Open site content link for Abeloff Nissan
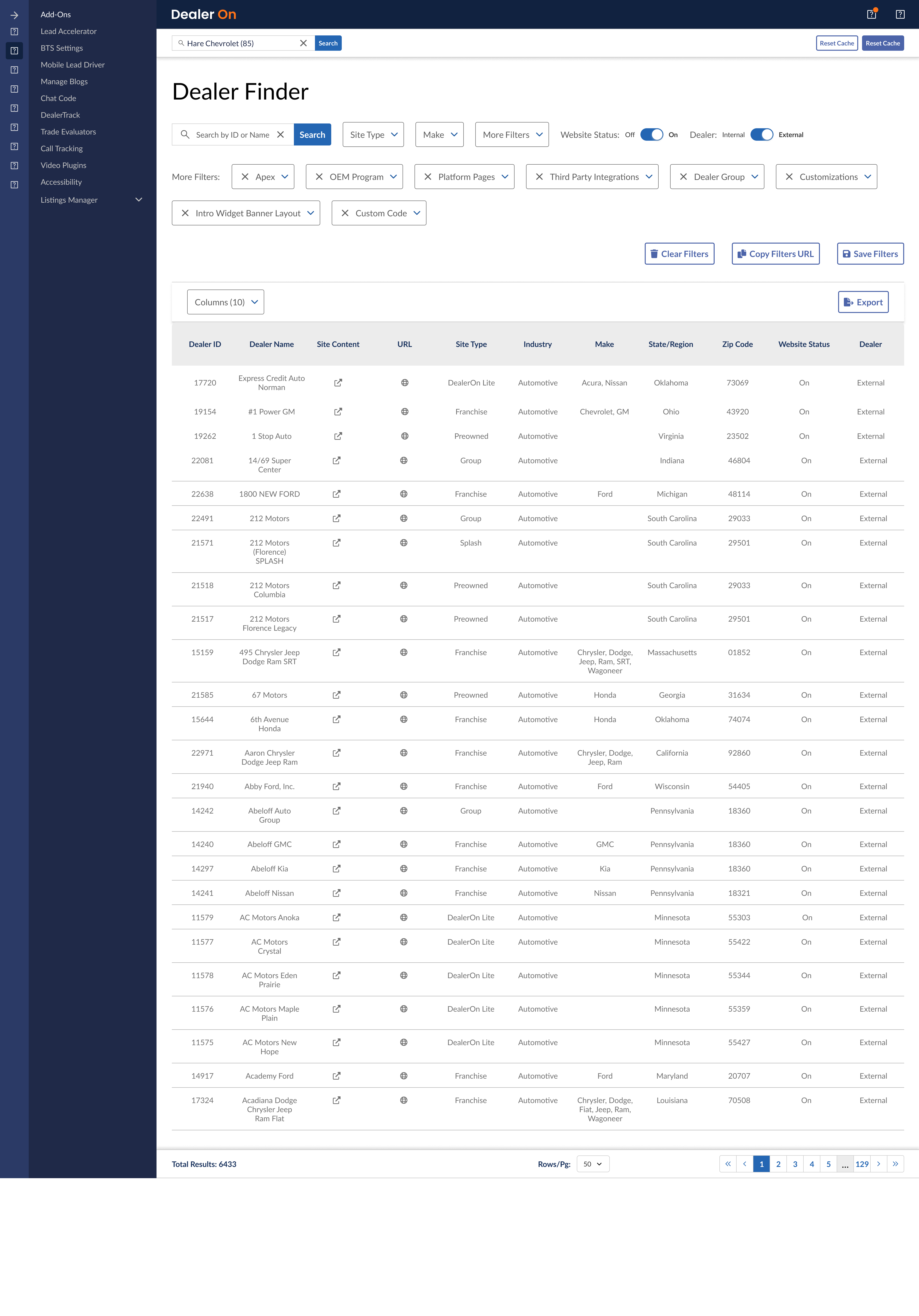Screen dimensions: 919x1316 coord(336,893)
